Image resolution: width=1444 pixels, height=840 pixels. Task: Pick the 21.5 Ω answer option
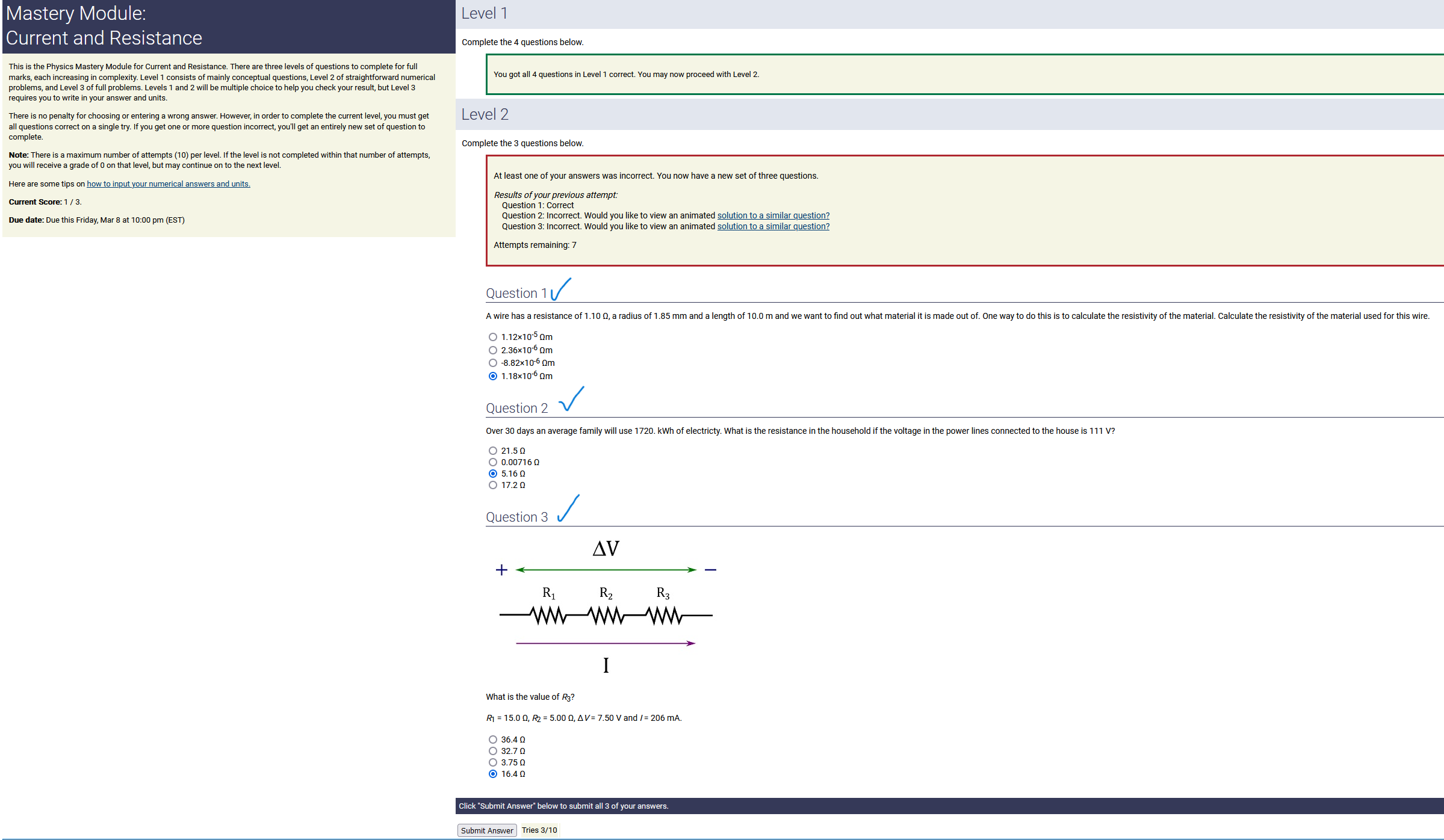(493, 451)
